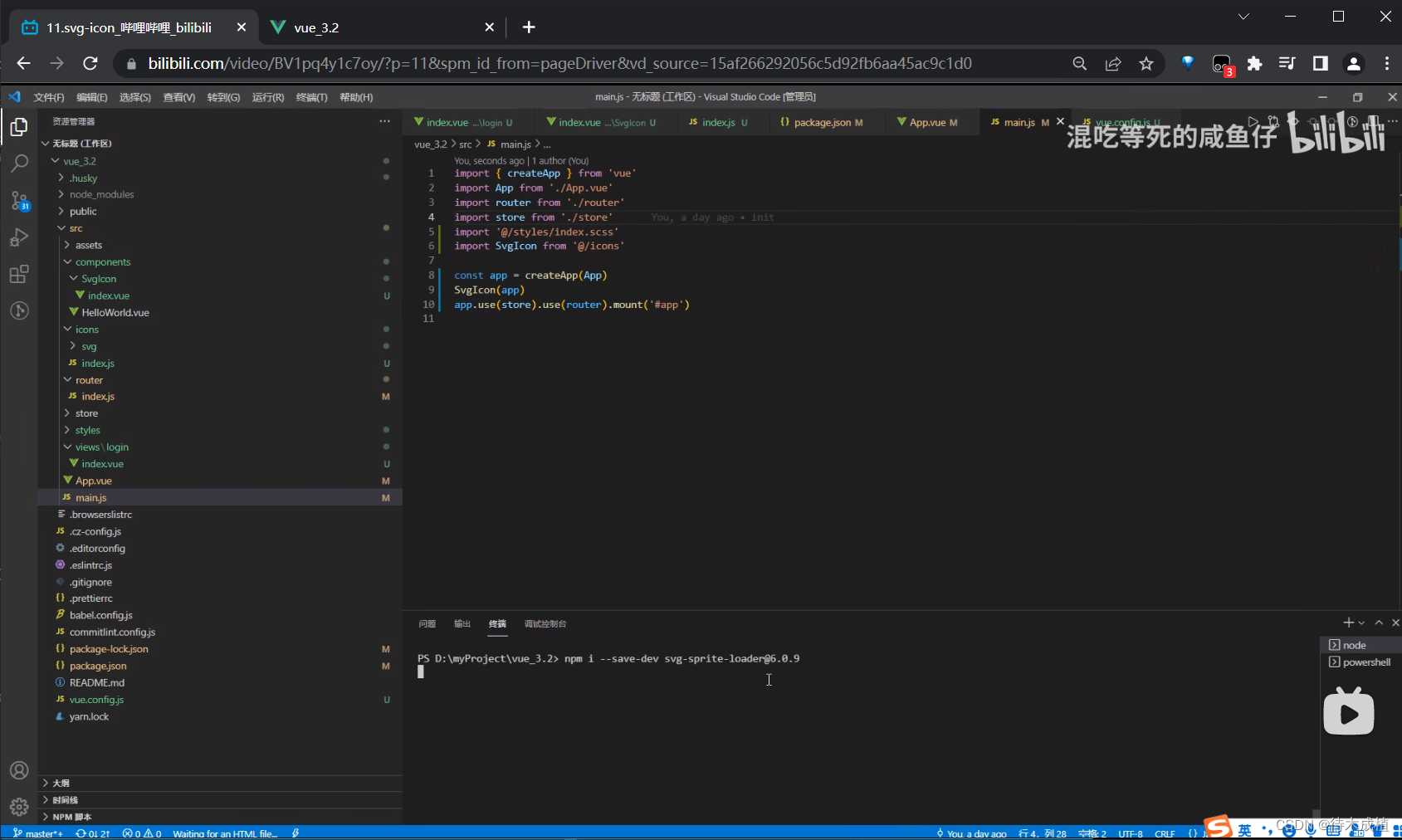Open README.md in the explorer
This screenshot has height=840, width=1402.
(x=97, y=682)
